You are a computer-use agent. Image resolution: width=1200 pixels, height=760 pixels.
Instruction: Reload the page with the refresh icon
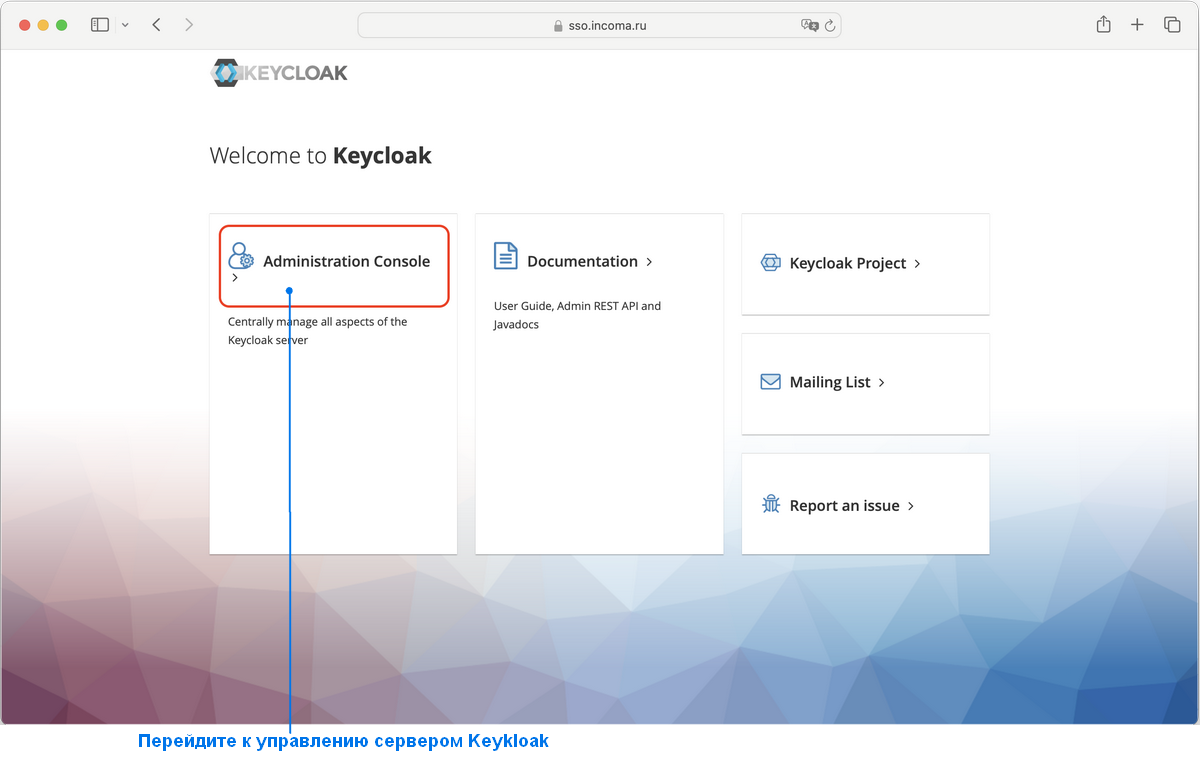click(x=831, y=25)
